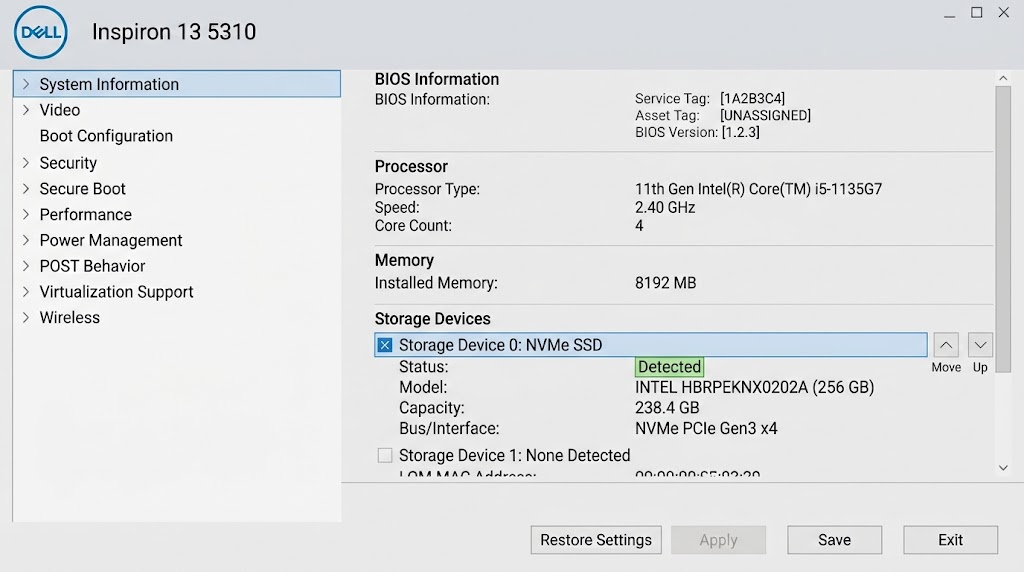Click the Inspiron 13 5310 title
This screenshot has height=572, width=1024.
[174, 32]
